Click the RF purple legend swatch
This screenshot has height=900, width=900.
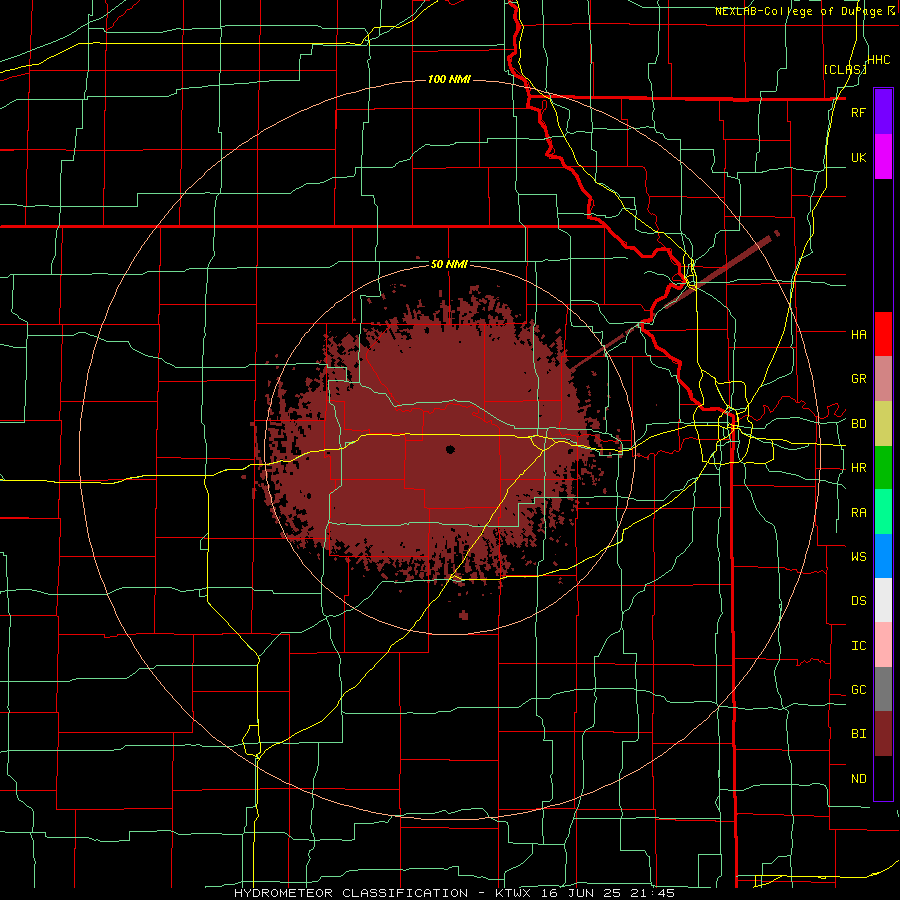tap(883, 111)
